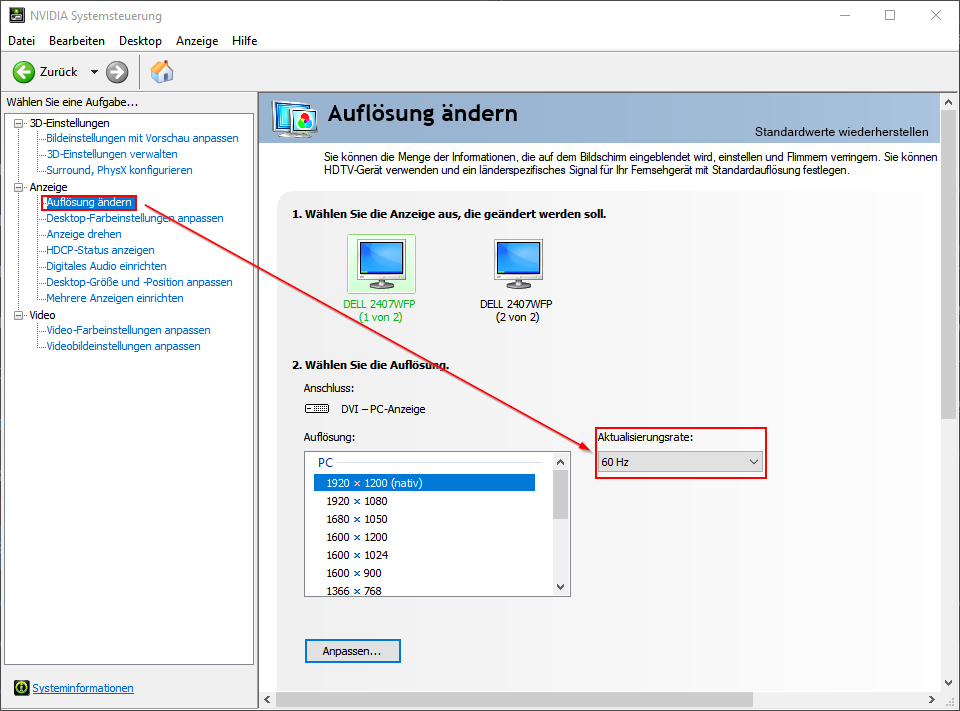
Task: Select Auflösung ändern in the tree
Action: 89,202
